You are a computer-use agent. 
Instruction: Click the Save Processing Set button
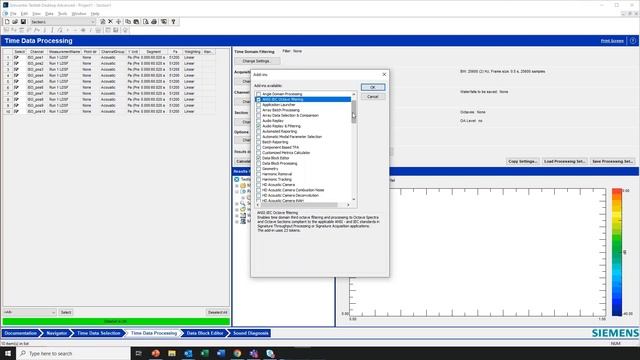tap(612, 162)
